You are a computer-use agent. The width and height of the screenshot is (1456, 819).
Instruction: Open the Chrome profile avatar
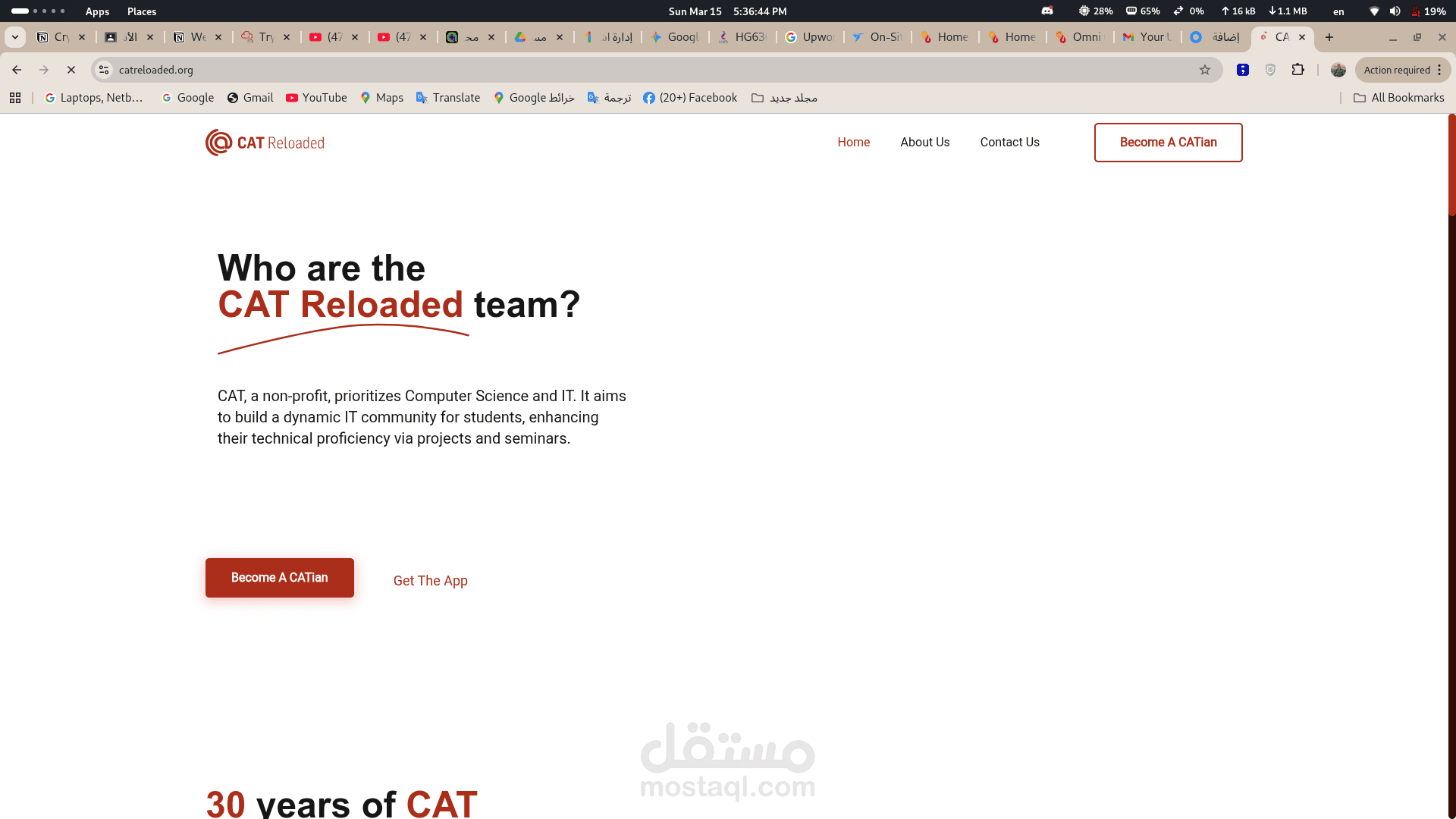pyautogui.click(x=1338, y=70)
